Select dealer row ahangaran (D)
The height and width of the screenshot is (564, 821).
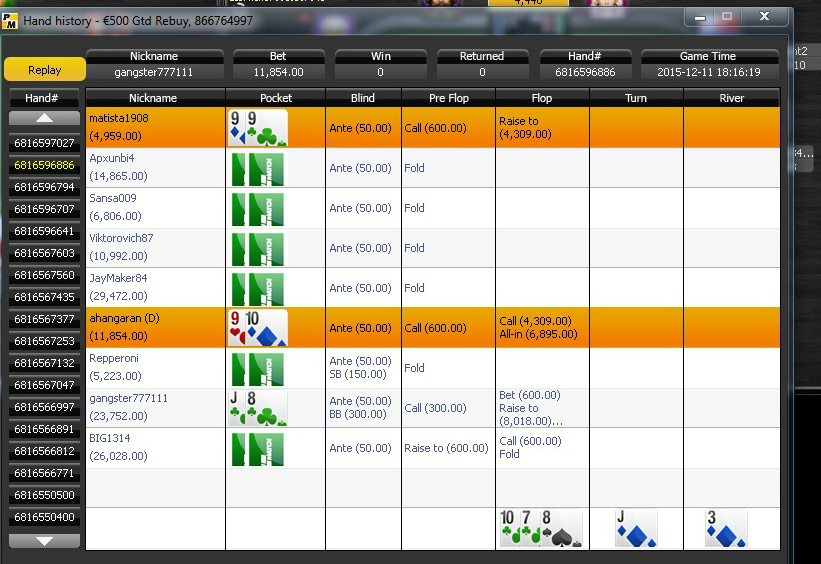(x=432, y=328)
